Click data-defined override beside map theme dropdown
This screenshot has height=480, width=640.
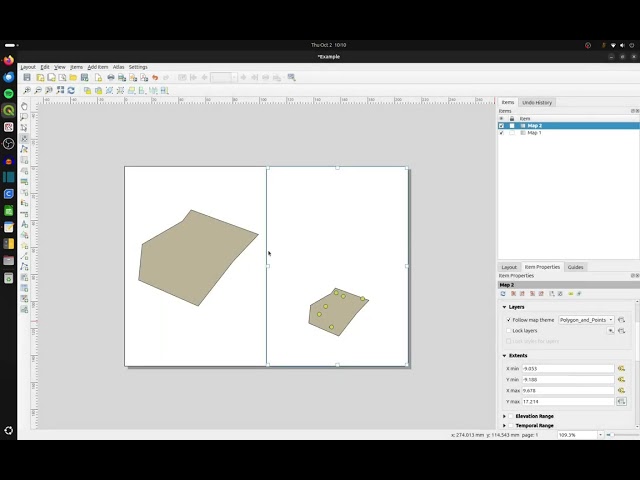coord(621,320)
